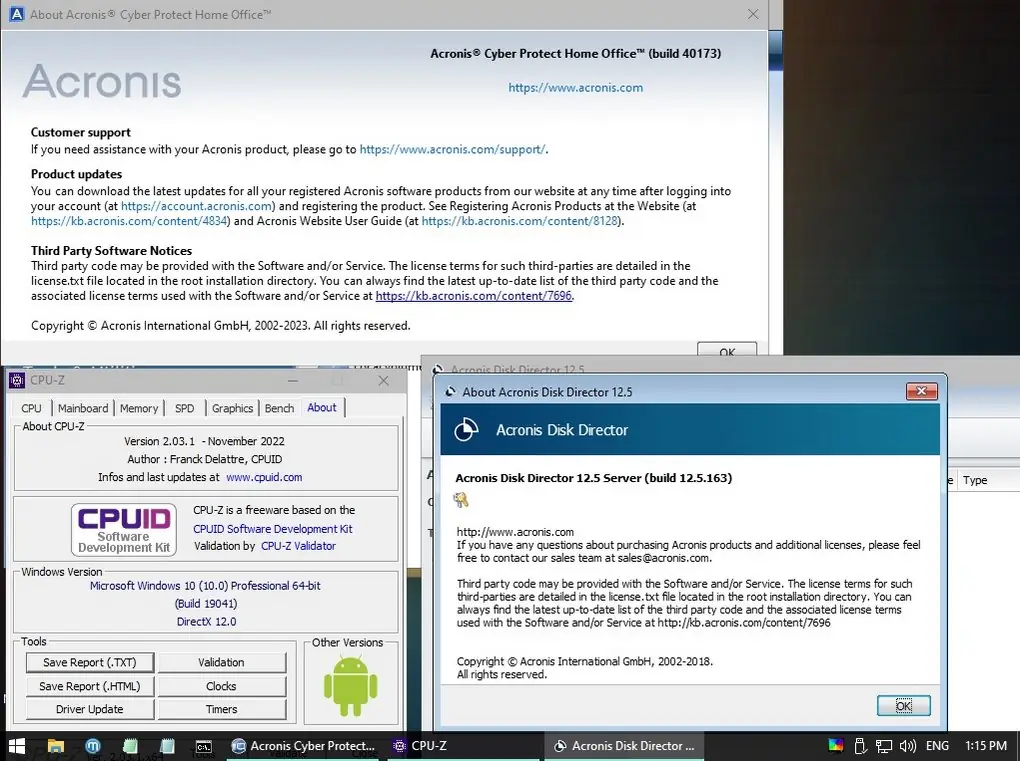Open the CPU-Z Validator link
Image resolution: width=1020 pixels, height=761 pixels.
click(x=299, y=546)
